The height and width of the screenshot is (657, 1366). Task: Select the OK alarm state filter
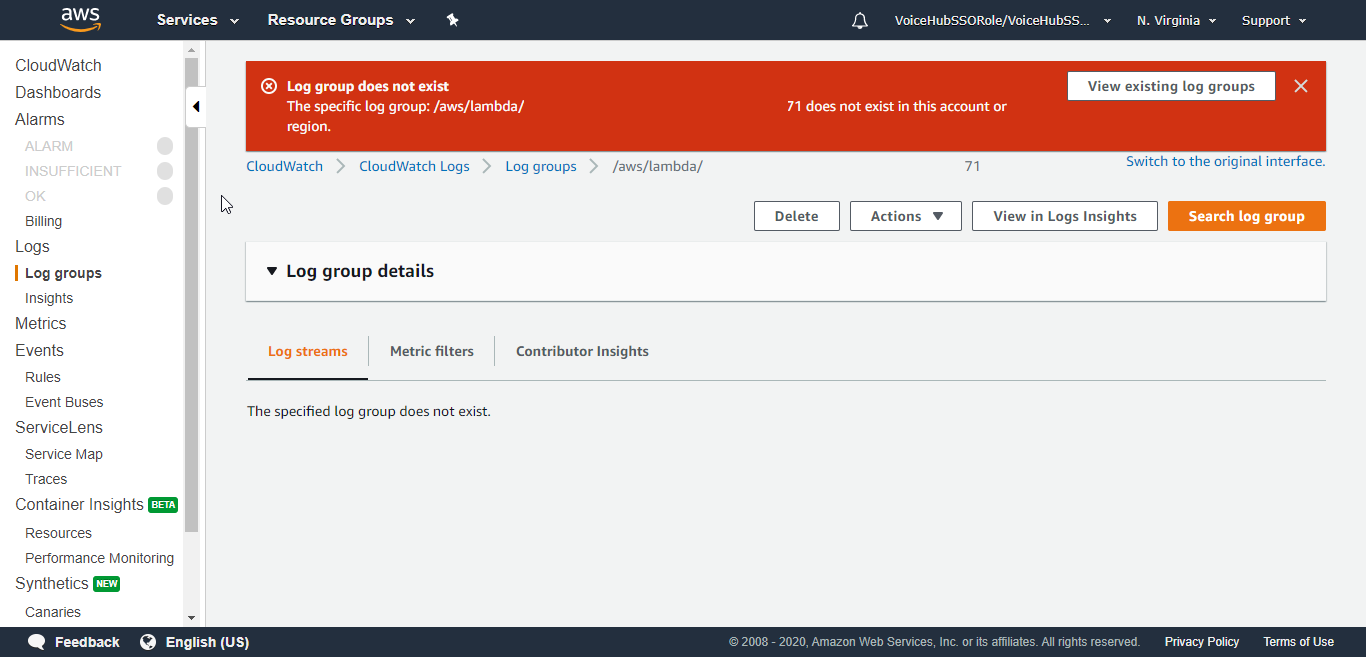tap(36, 196)
